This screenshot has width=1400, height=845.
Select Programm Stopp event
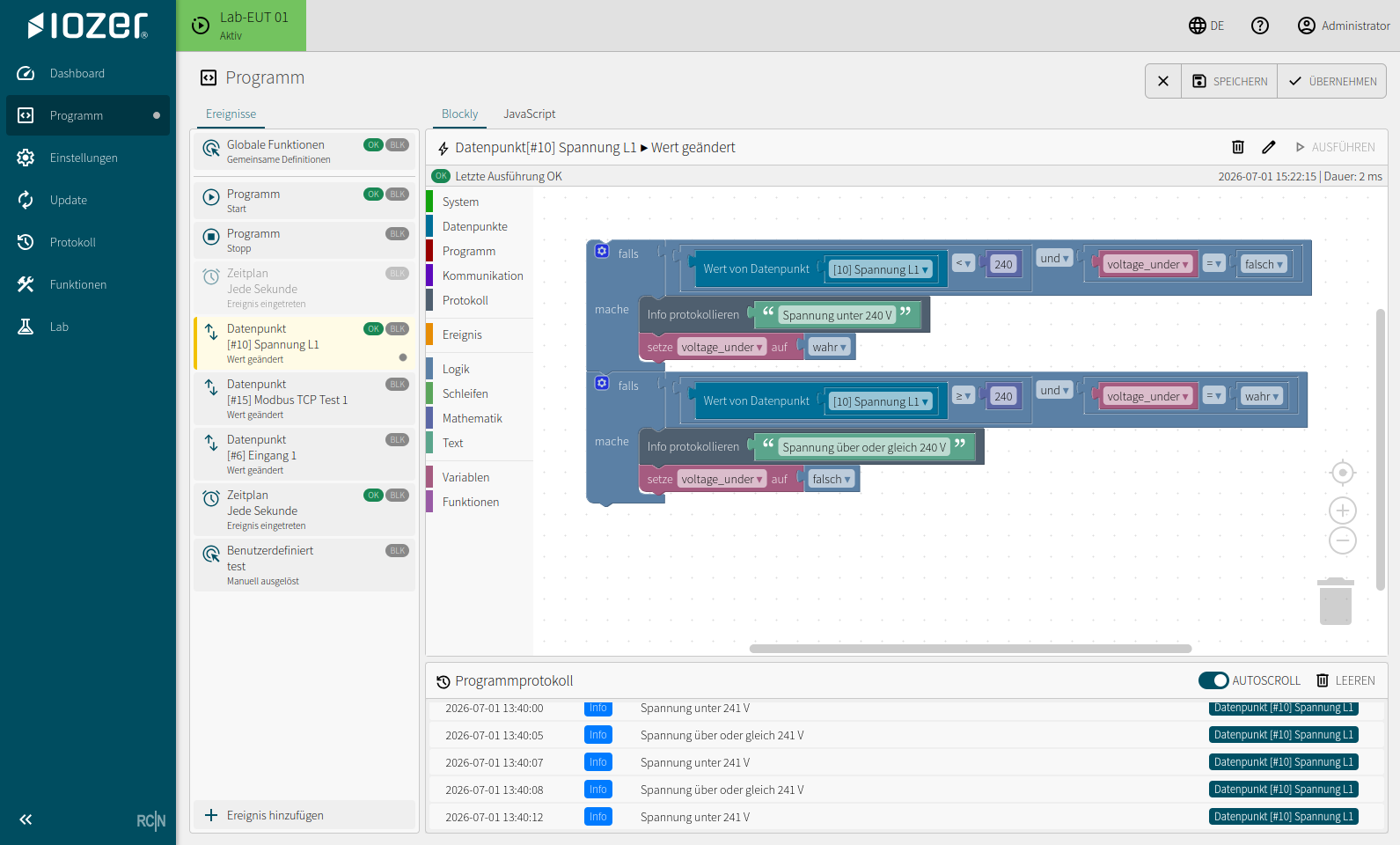pos(304,239)
